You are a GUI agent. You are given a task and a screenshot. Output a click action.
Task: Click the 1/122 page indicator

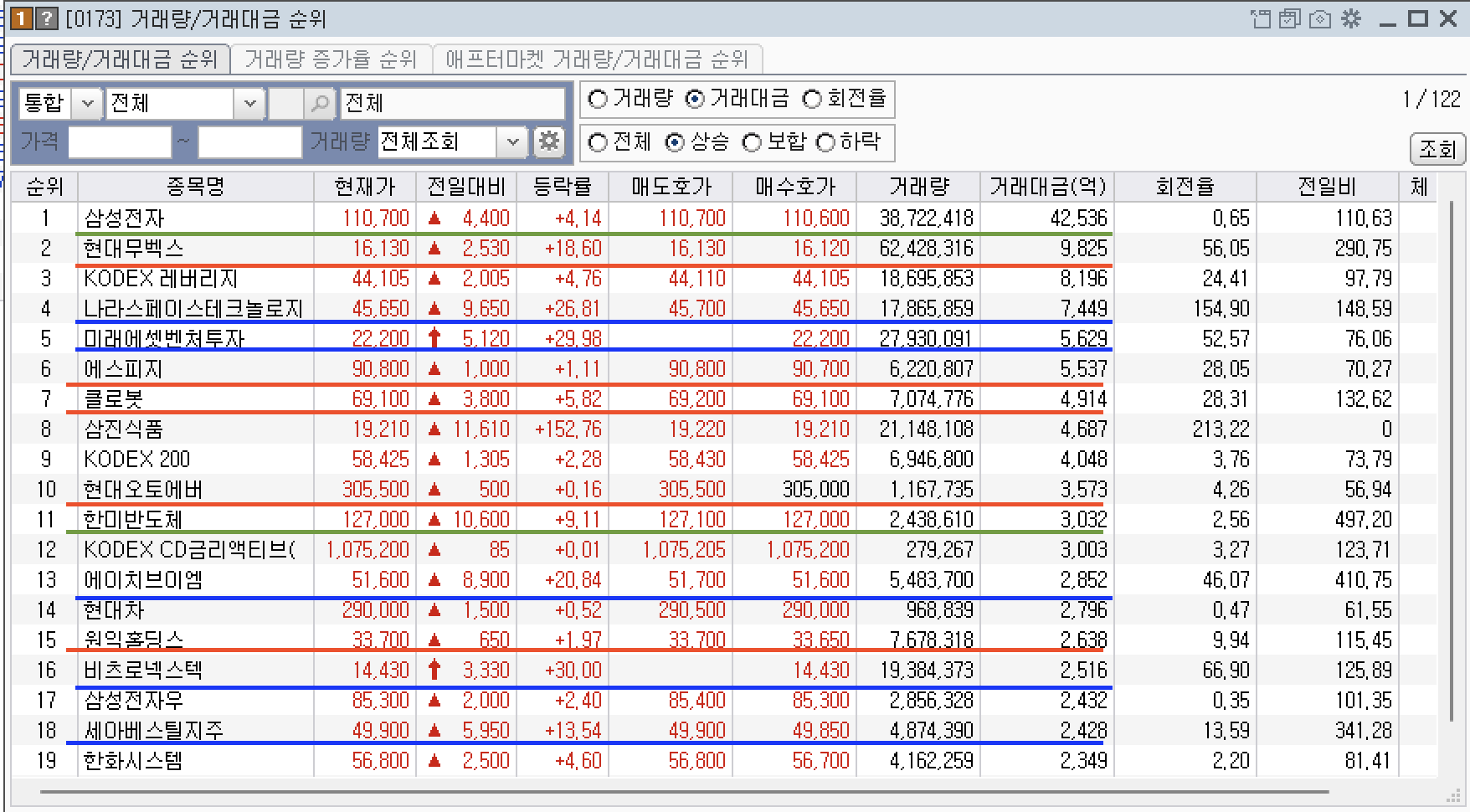(1432, 100)
